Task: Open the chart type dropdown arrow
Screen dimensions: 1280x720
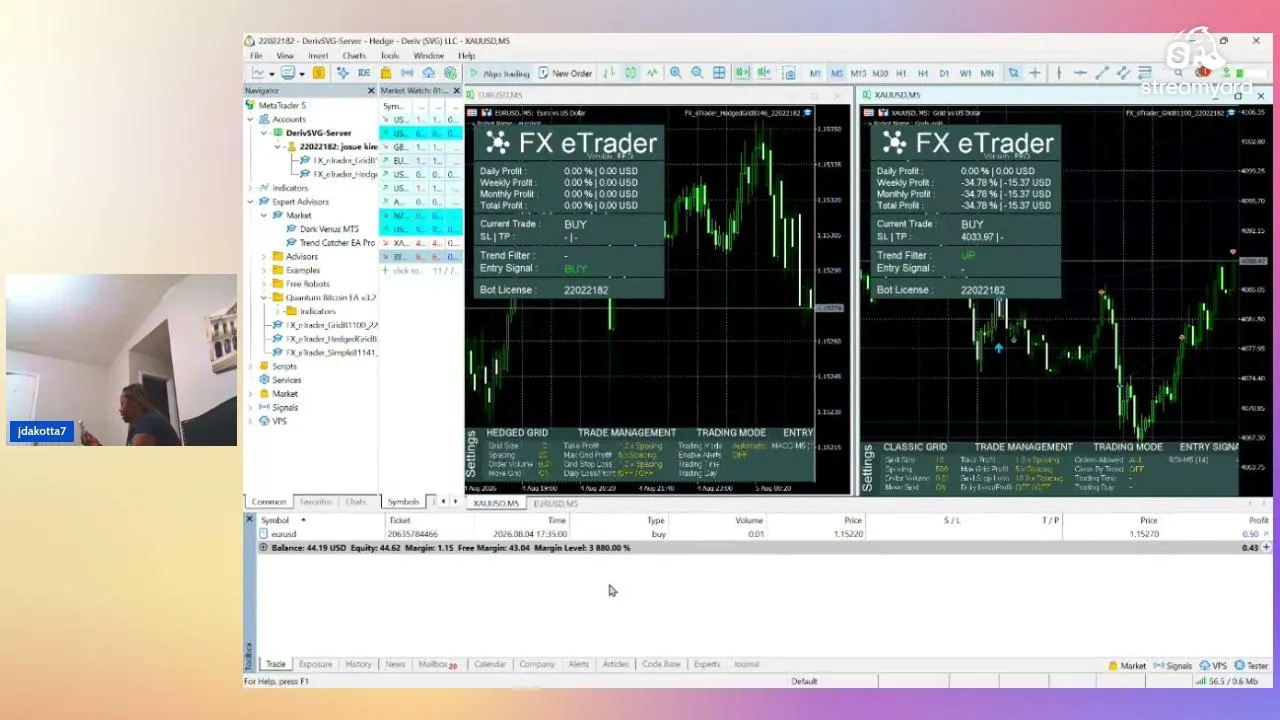Action: [x=271, y=73]
